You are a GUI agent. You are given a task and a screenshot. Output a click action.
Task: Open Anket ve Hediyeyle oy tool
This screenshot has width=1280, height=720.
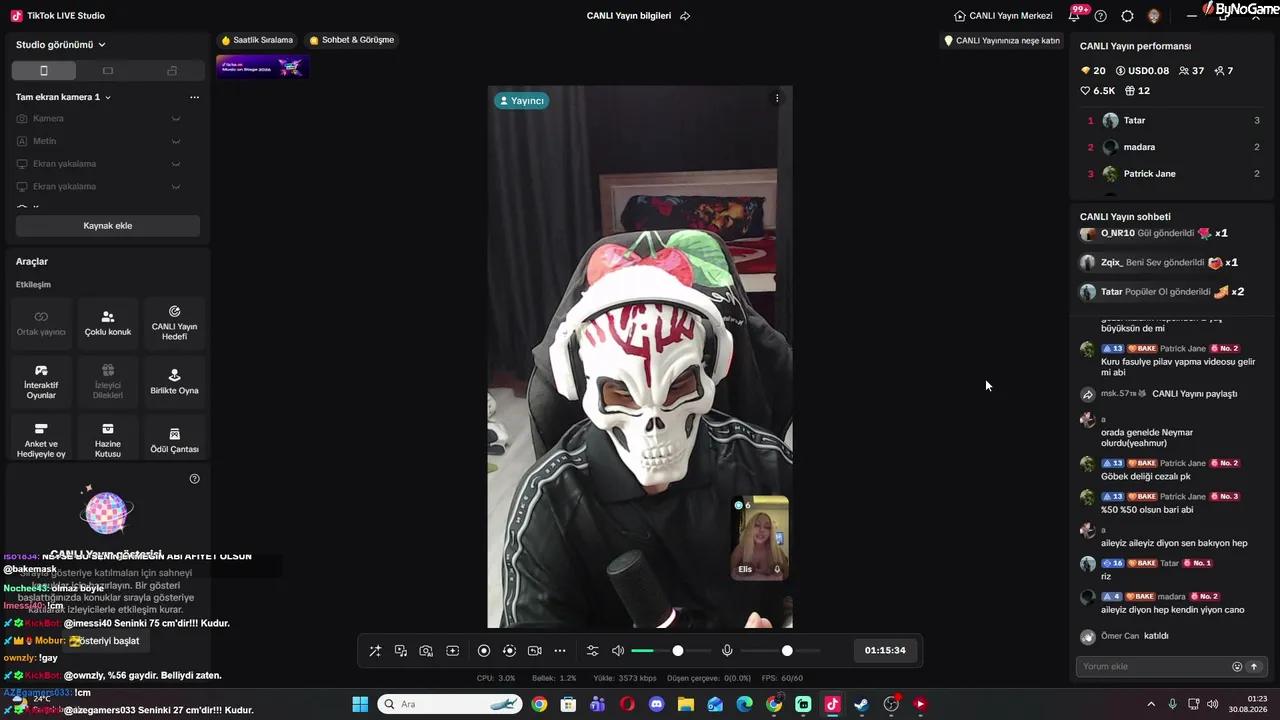pos(41,440)
